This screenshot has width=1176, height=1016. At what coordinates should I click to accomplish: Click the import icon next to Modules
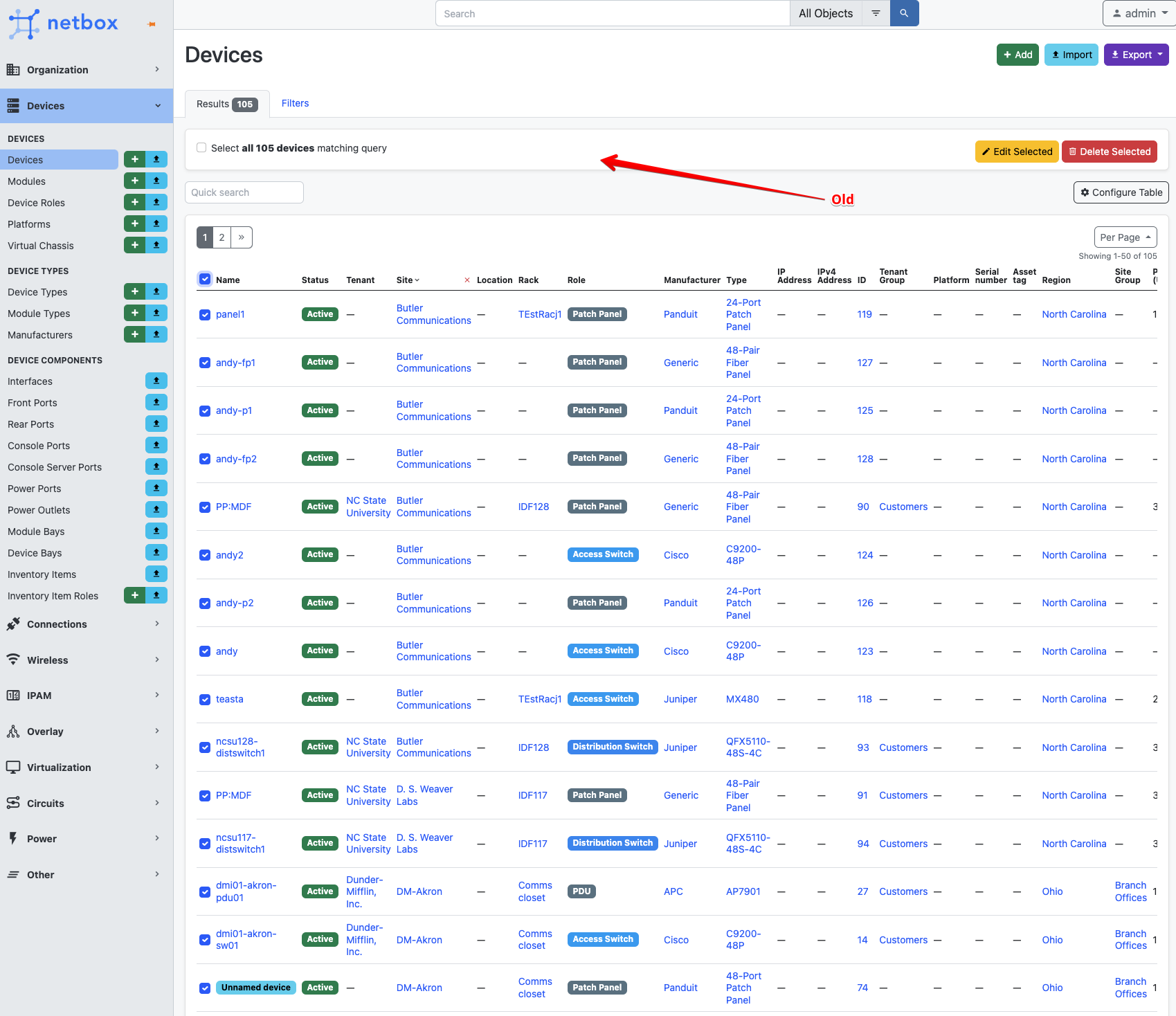[x=156, y=181]
